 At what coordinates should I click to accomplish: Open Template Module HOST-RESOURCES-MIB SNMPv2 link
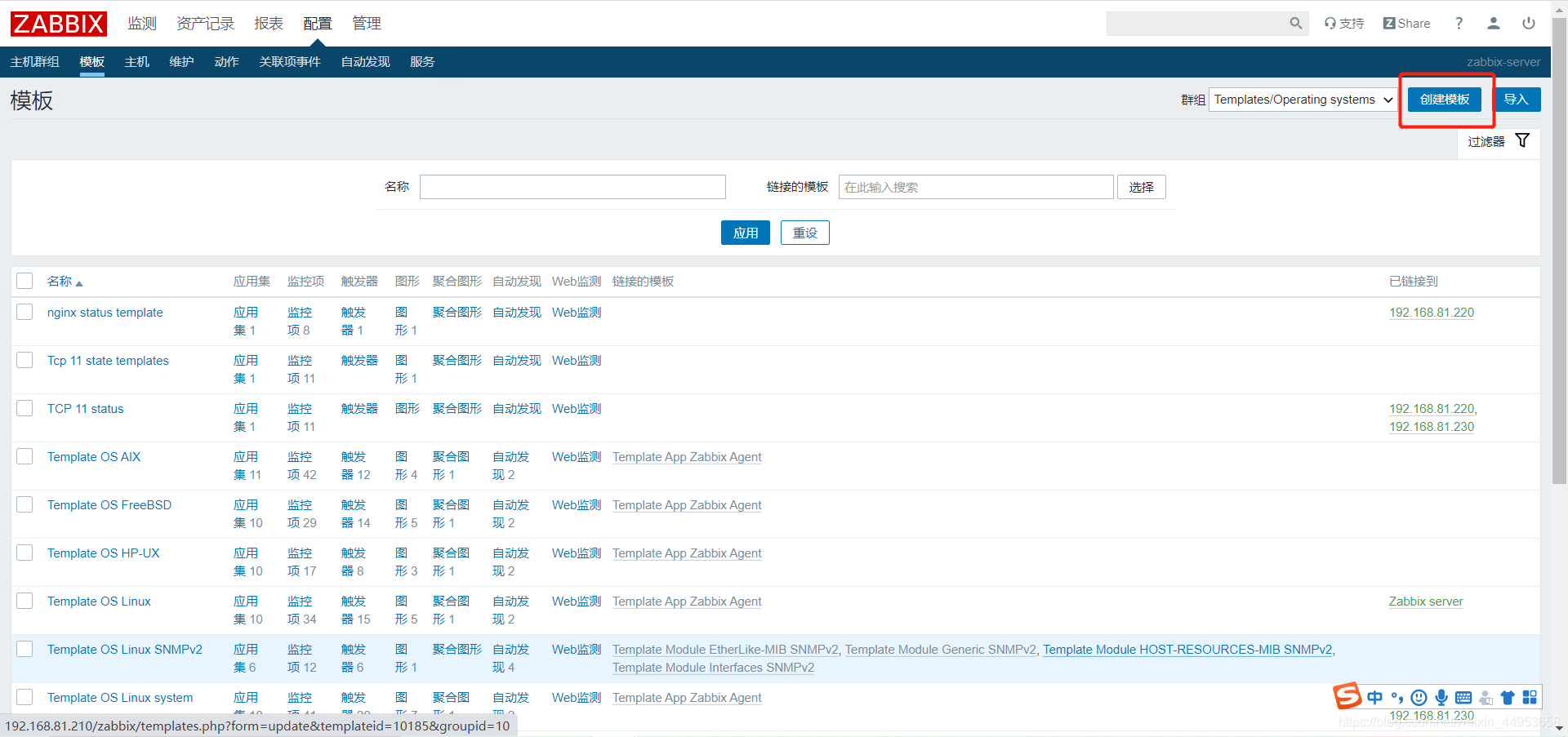[1187, 650]
